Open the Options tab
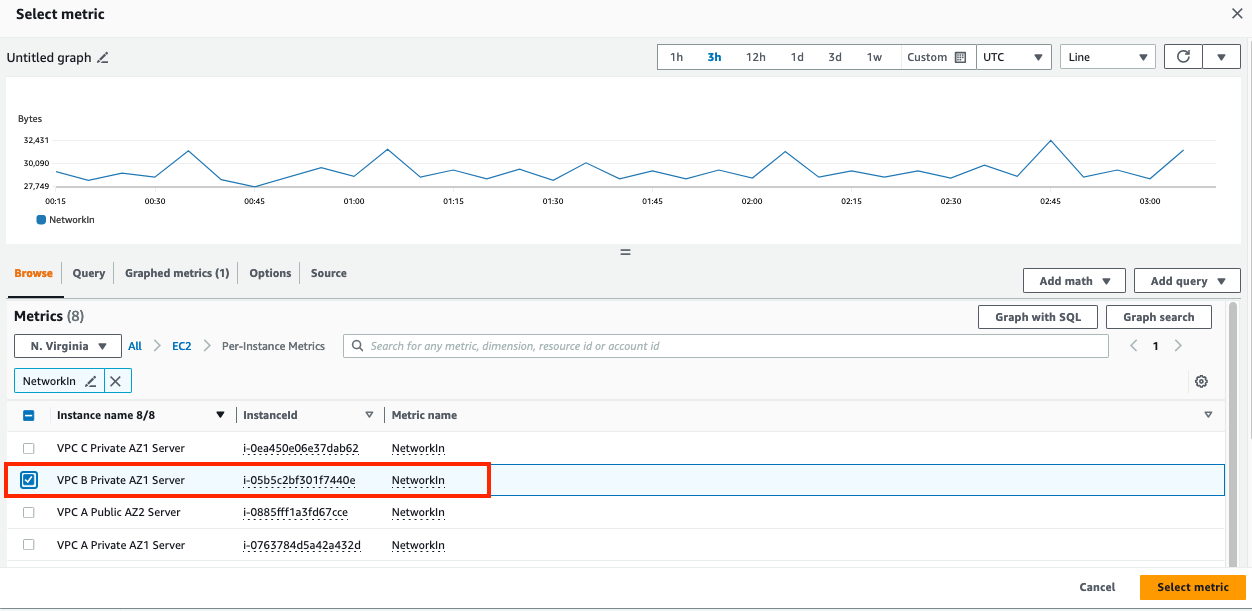This screenshot has width=1252, height=611. [x=270, y=273]
